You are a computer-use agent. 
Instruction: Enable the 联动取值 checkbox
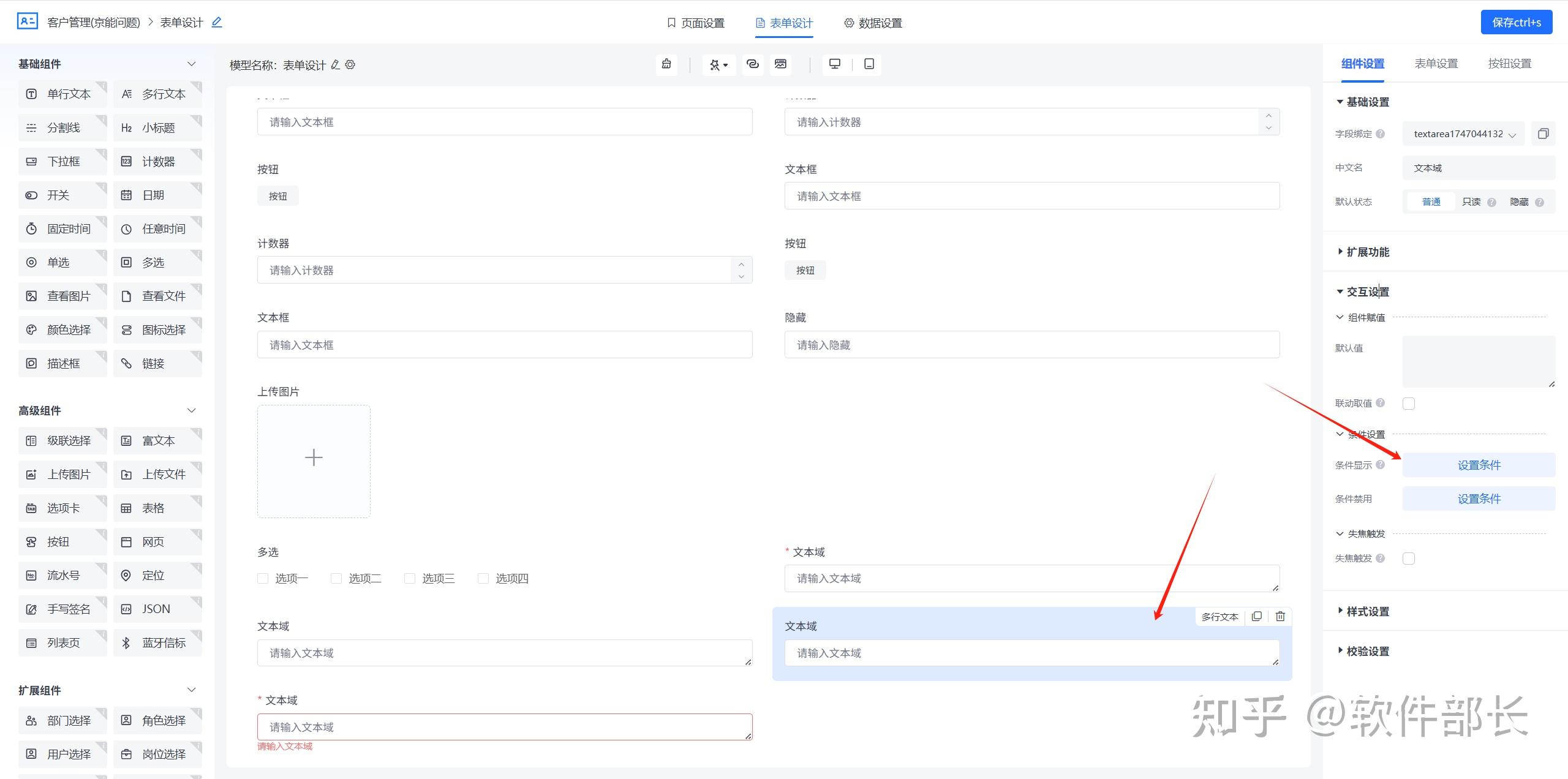1409,403
